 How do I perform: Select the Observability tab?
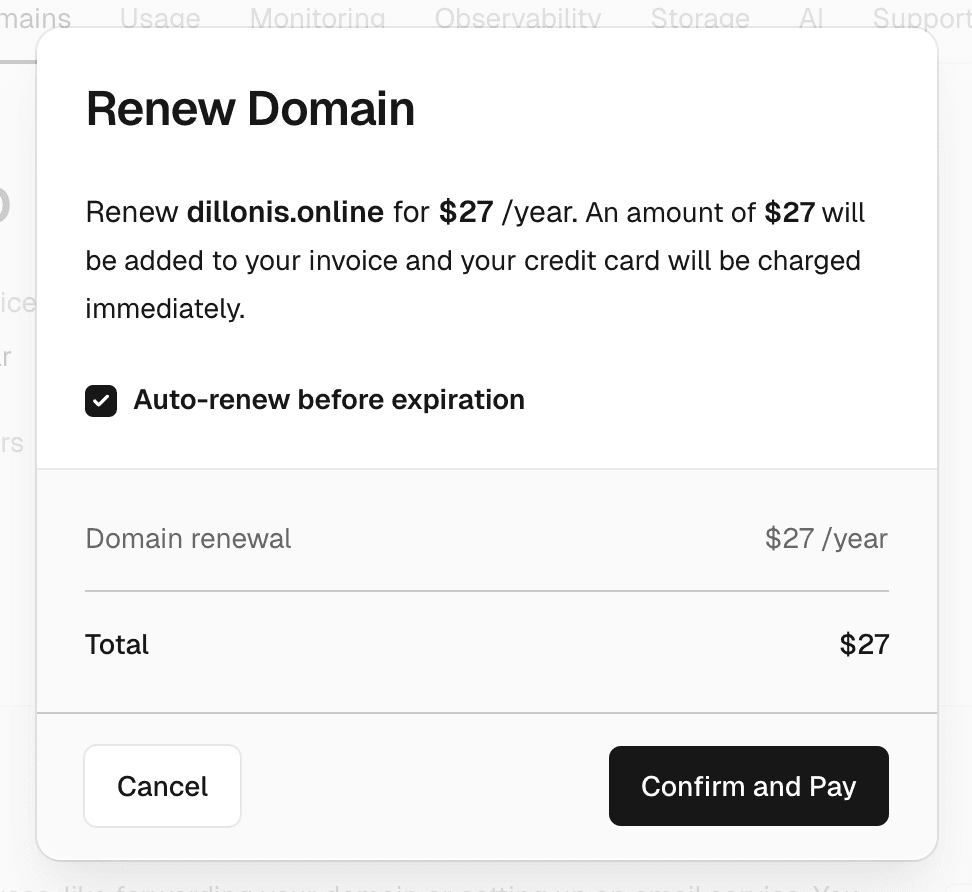click(516, 17)
